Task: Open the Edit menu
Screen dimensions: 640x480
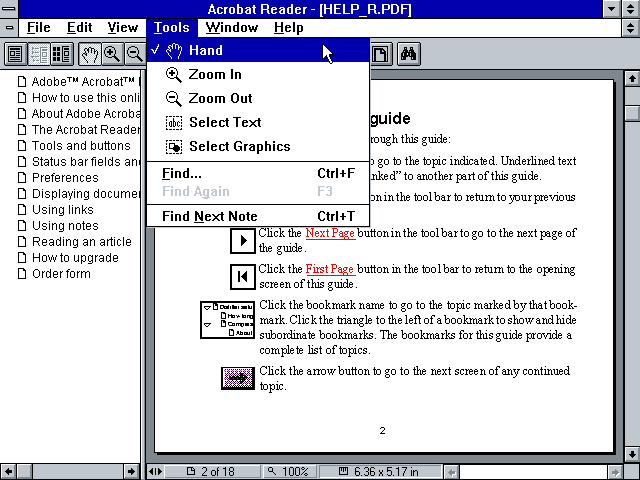Action: point(79,28)
